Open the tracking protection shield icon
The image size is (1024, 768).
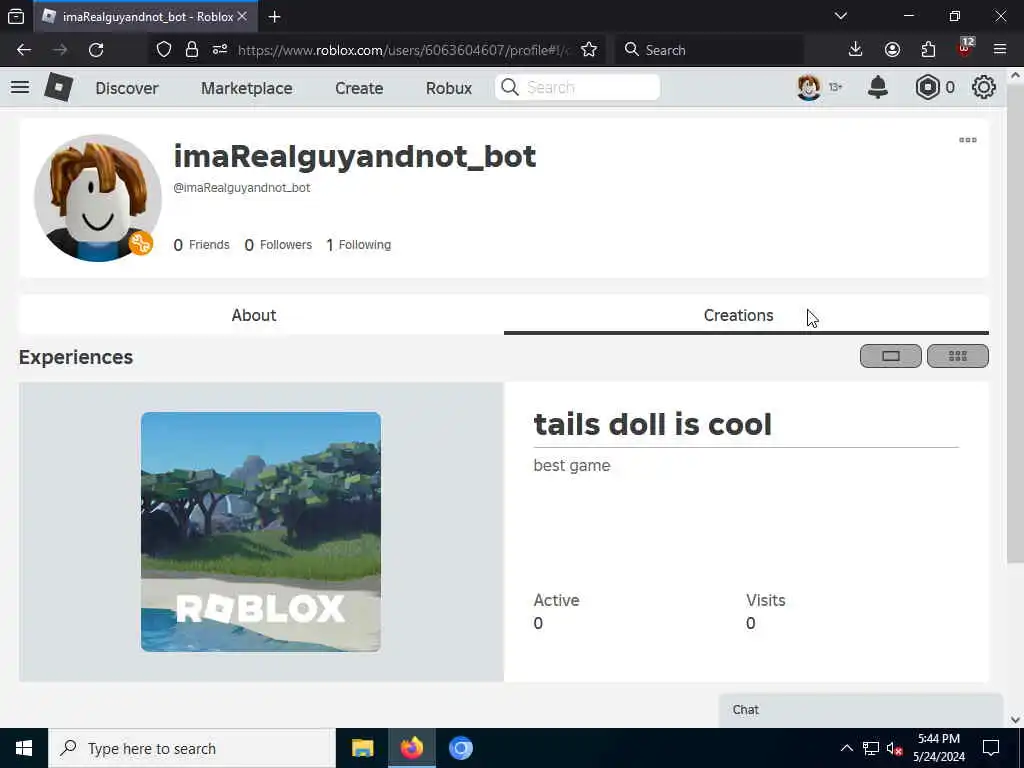click(164, 50)
